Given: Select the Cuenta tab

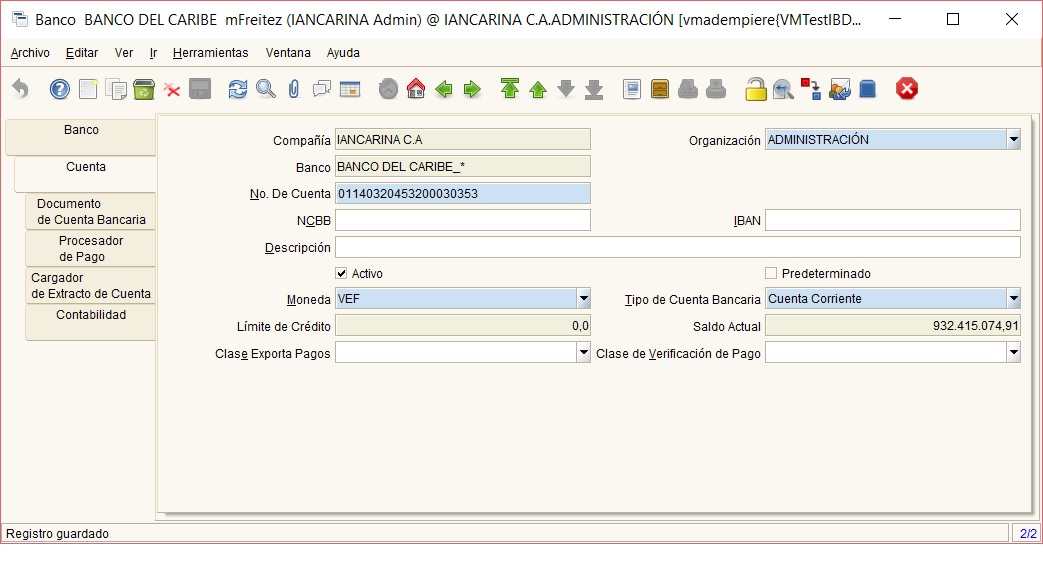Looking at the screenshot, I should (85, 175).
